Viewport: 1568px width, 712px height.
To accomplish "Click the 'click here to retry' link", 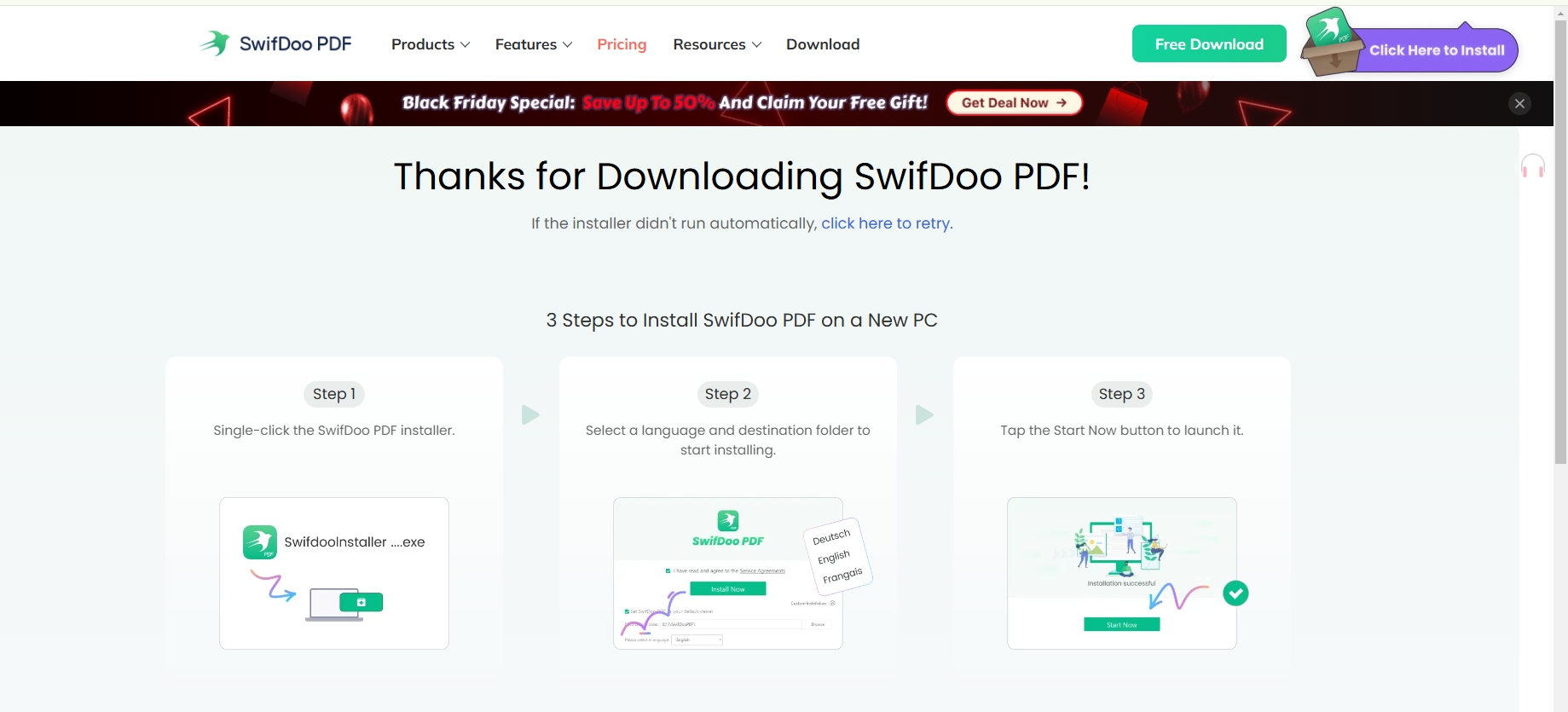I will click(x=887, y=223).
